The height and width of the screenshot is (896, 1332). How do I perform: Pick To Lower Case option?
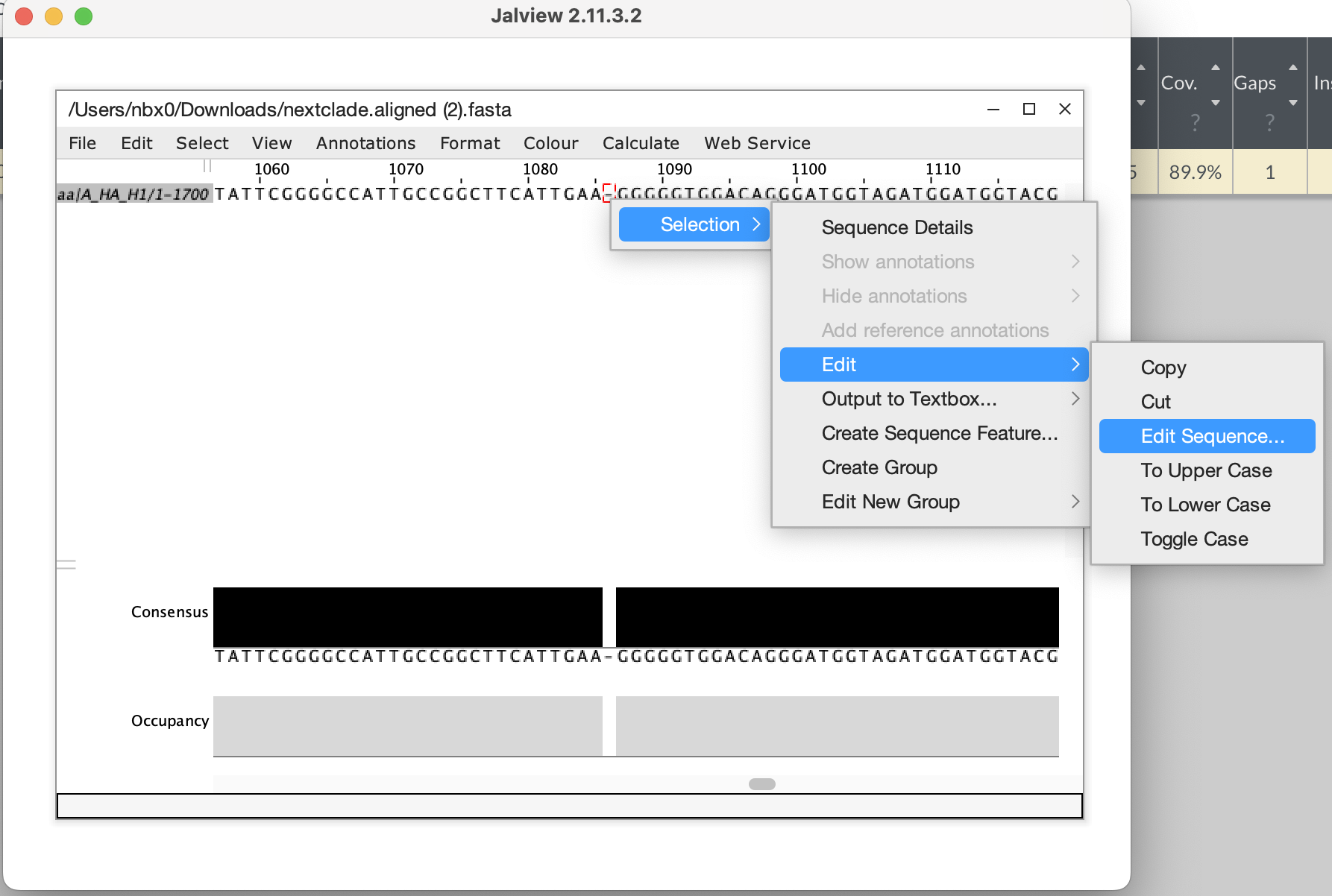(x=1205, y=505)
